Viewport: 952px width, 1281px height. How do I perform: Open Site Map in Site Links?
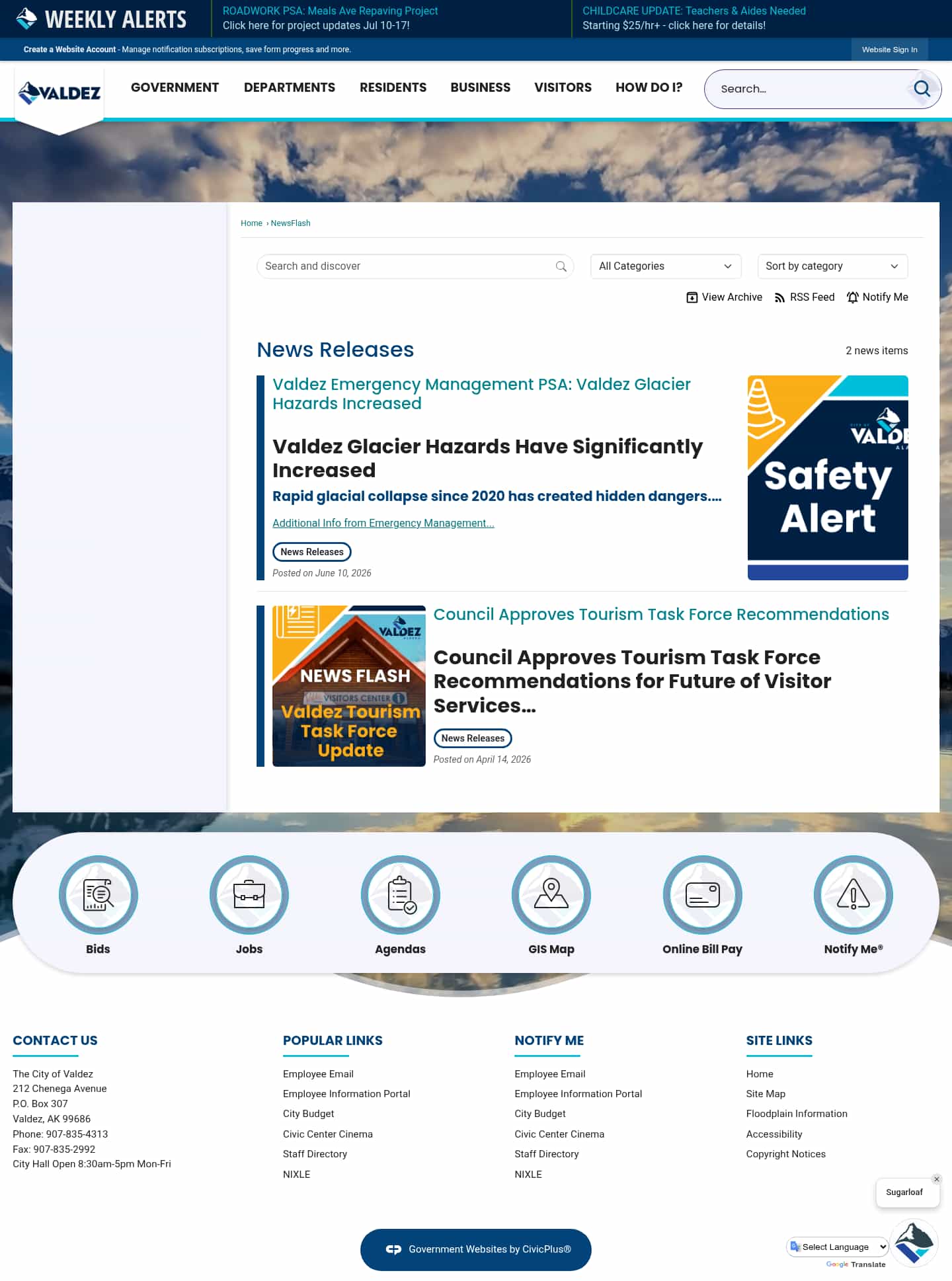click(766, 1094)
